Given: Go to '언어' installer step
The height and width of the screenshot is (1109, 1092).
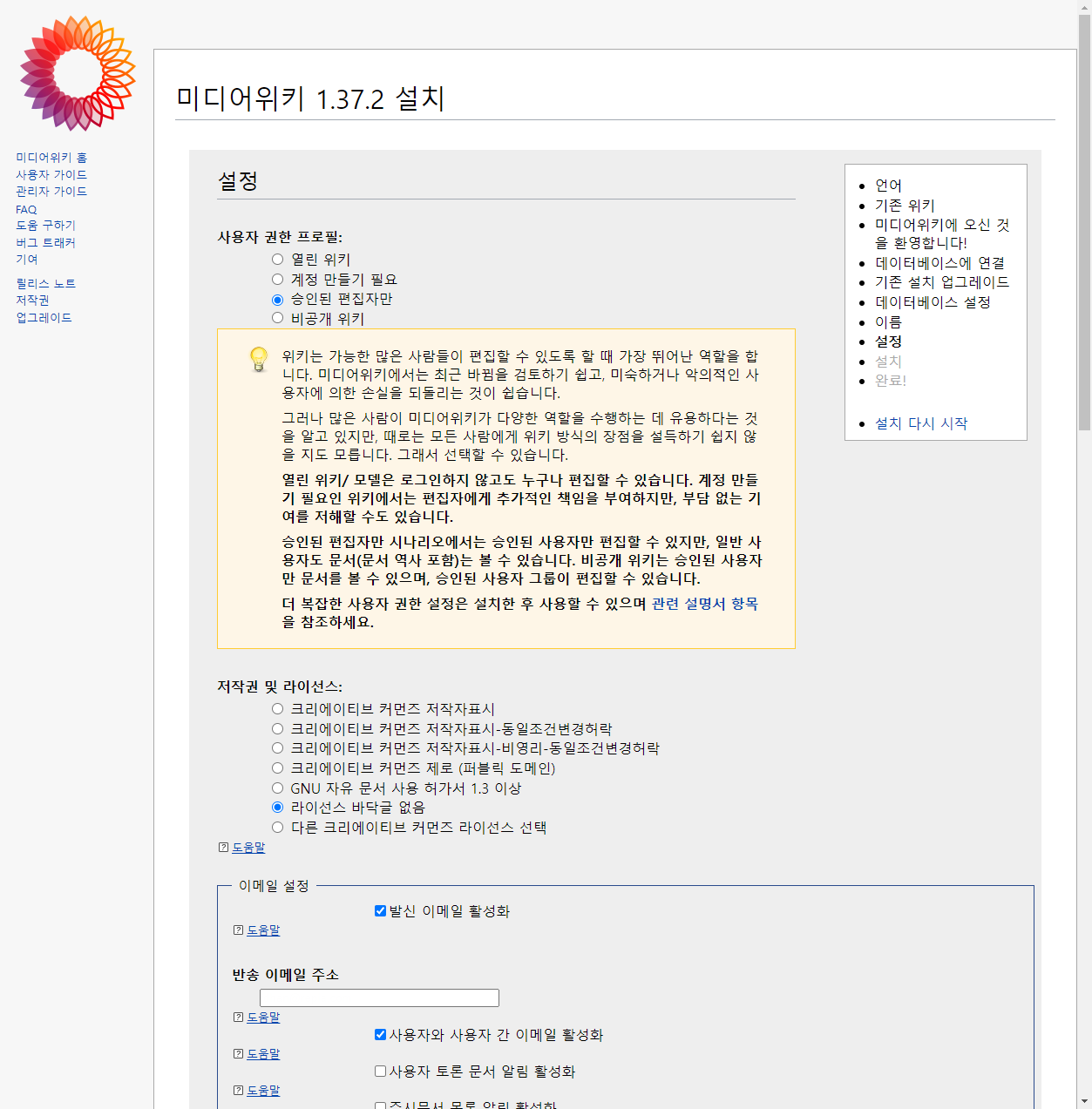Looking at the screenshot, I should click(888, 186).
